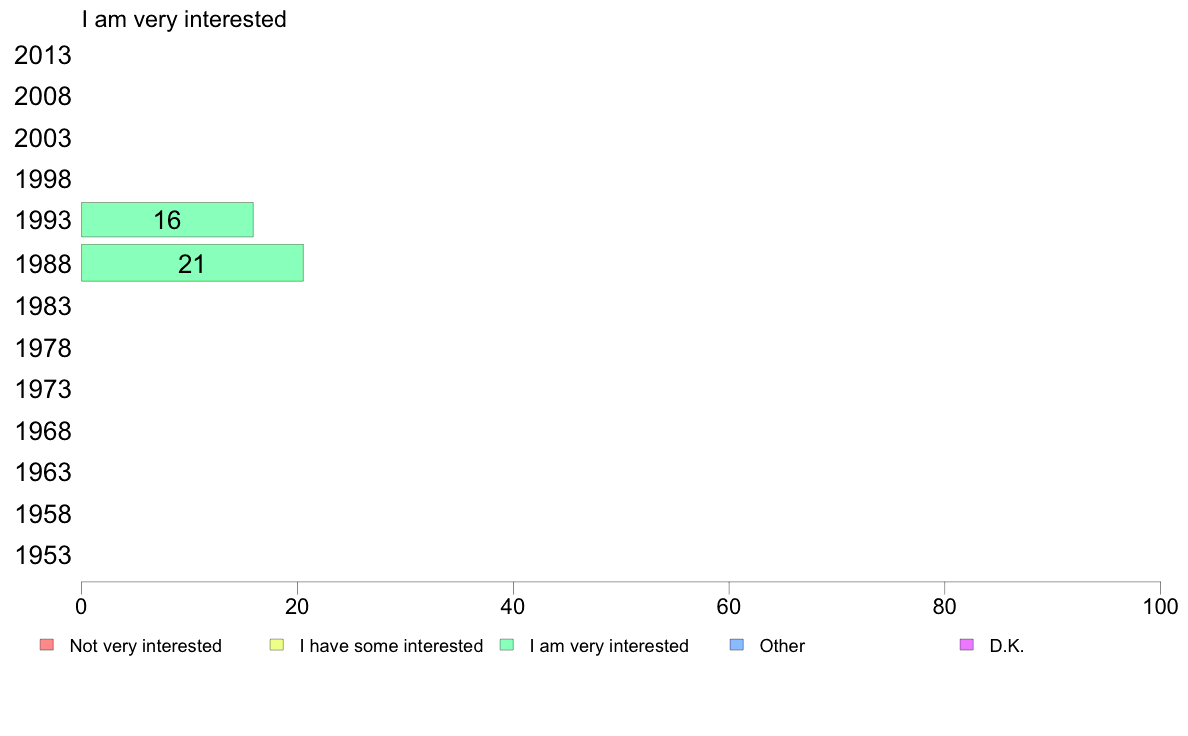Click the magenta 'D.K.' legend swatch
Image resolution: width=1188 pixels, height=736 pixels.
click(x=966, y=645)
